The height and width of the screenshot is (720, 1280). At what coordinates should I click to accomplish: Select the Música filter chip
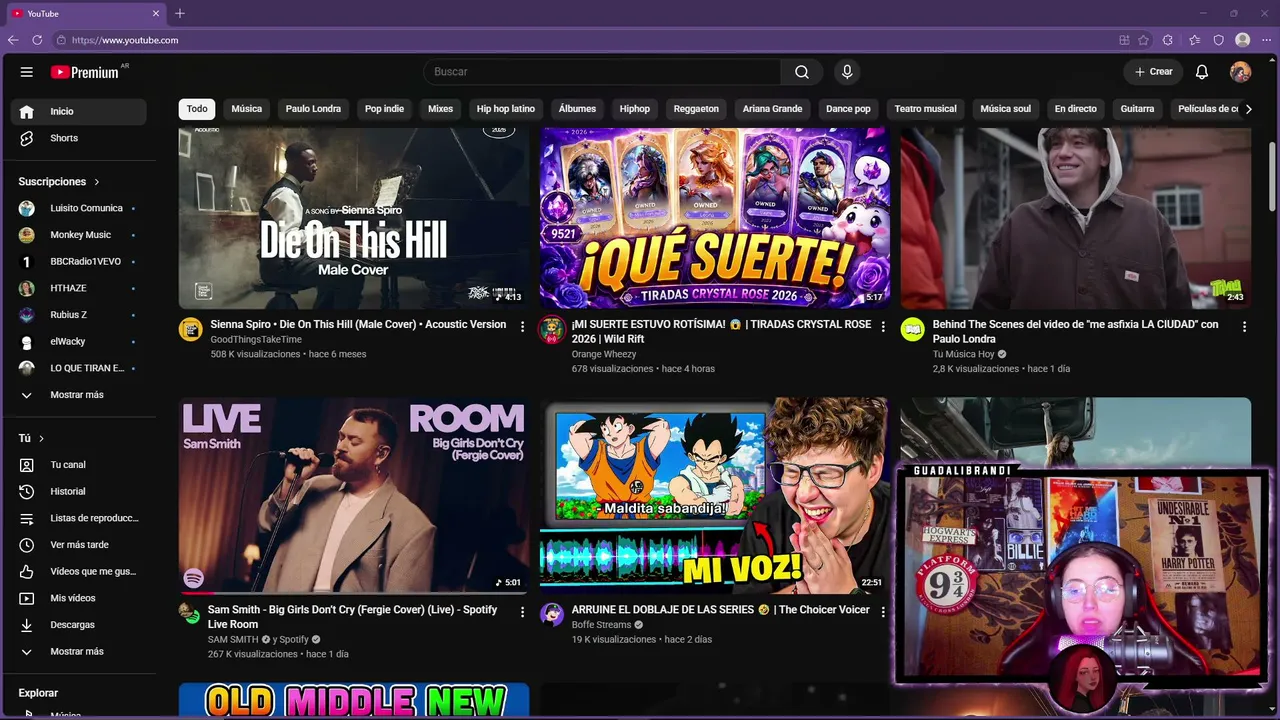pos(247,109)
